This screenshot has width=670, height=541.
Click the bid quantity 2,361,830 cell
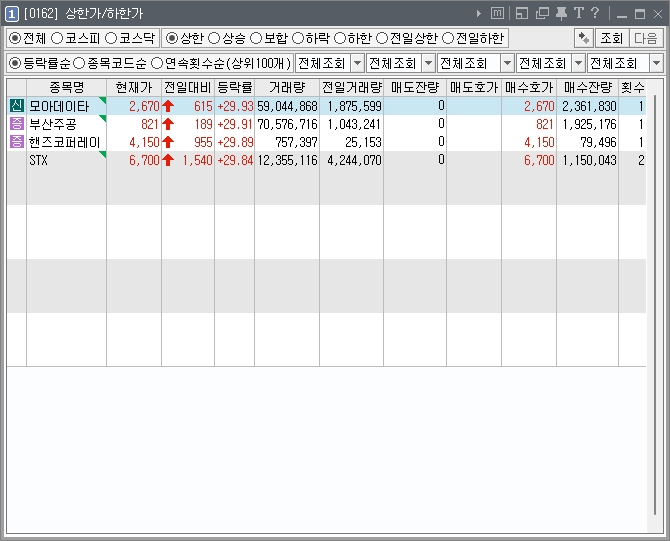589,106
